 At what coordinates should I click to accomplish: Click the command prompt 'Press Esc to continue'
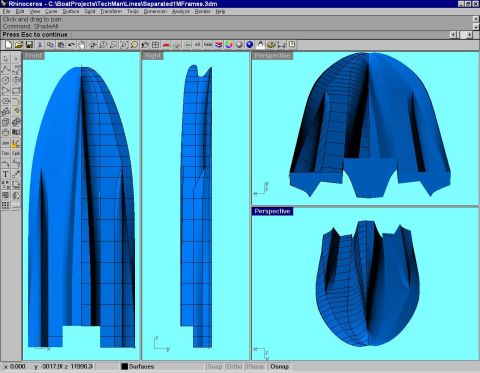[35, 35]
